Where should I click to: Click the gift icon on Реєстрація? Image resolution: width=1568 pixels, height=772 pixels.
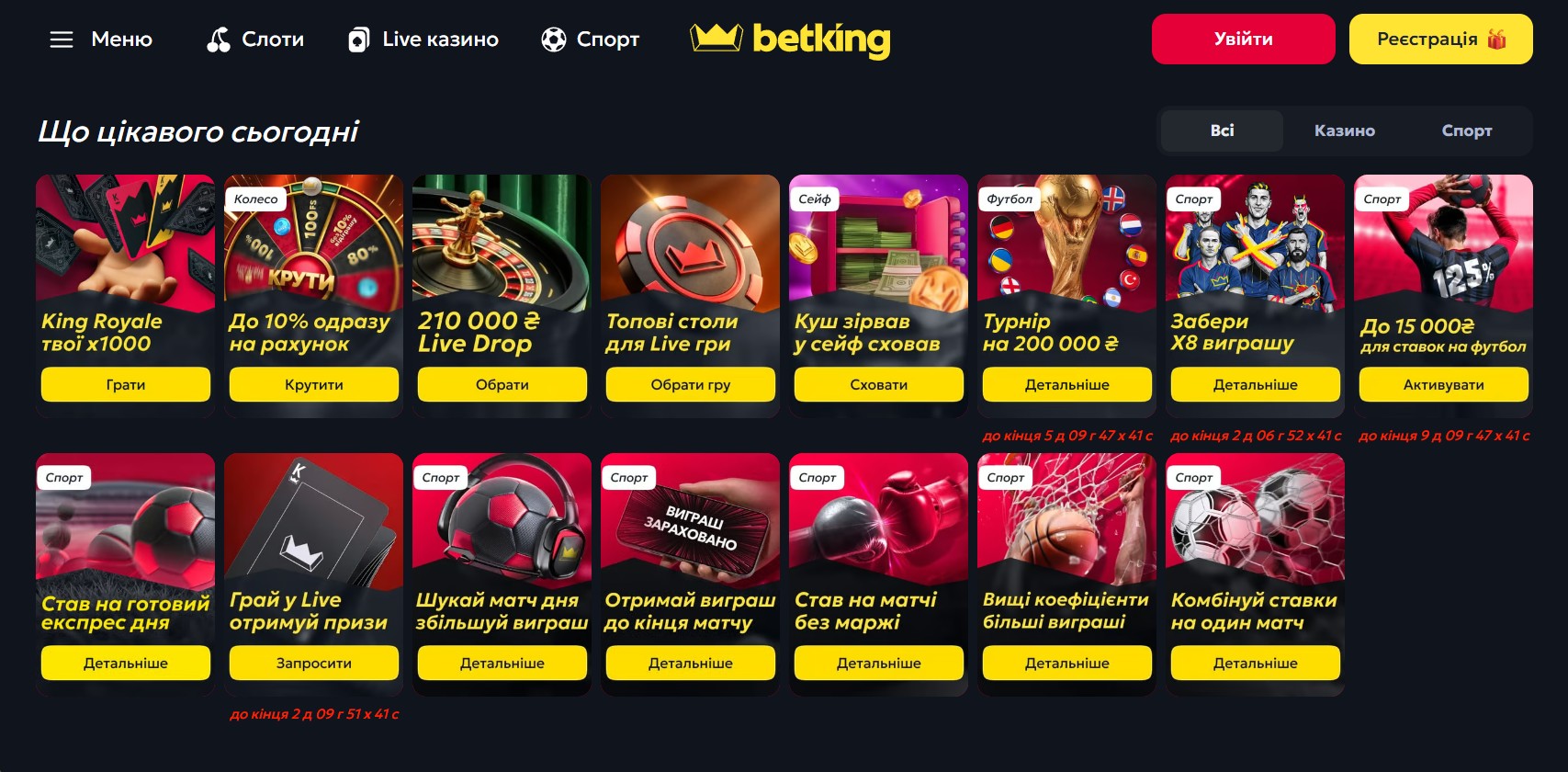click(1497, 39)
